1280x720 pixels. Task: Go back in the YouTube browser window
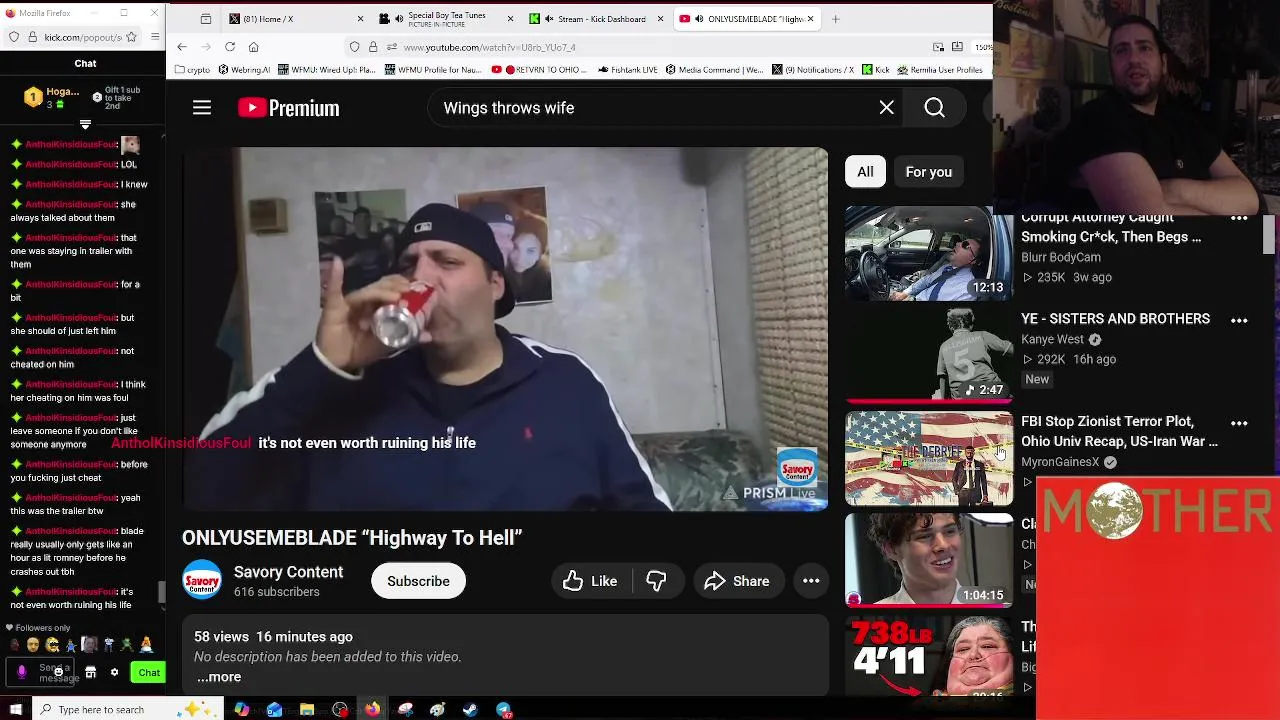pyautogui.click(x=182, y=47)
